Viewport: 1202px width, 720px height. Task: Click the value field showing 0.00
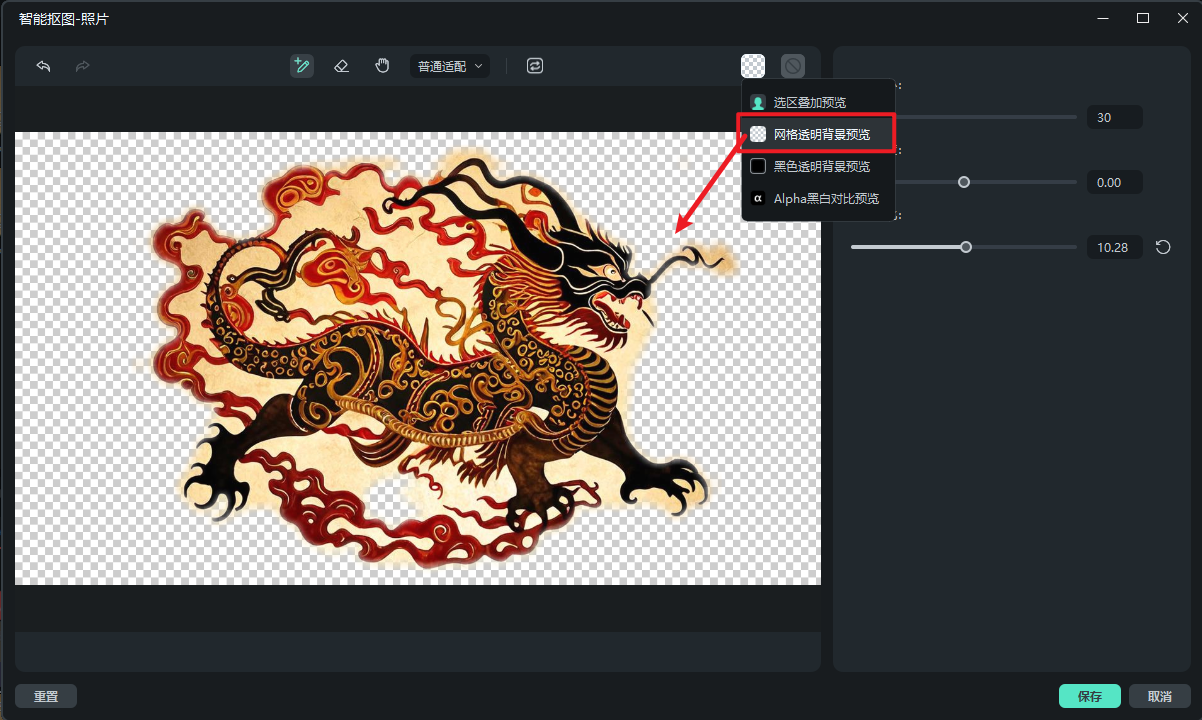[x=1114, y=182]
